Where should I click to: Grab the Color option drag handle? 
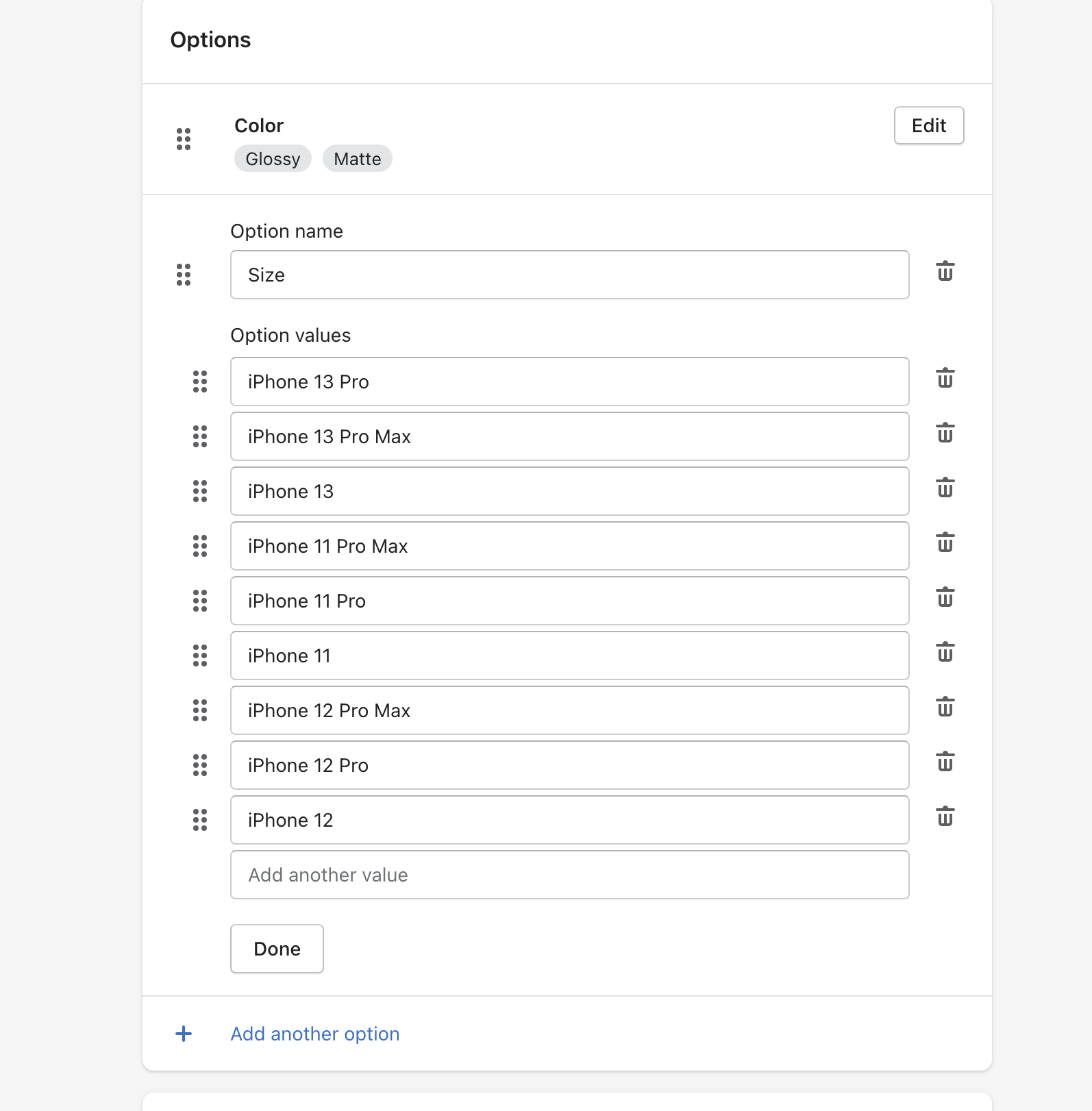[184, 139]
